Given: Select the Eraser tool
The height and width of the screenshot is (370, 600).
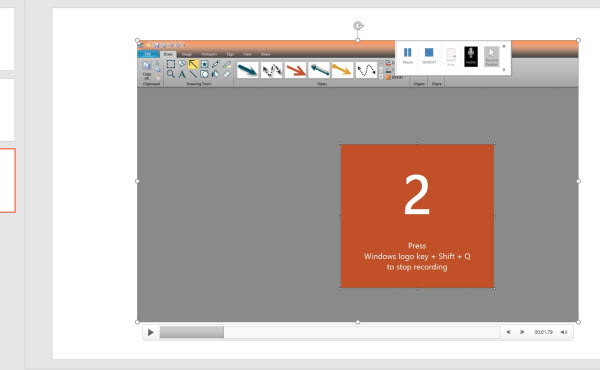Looking at the screenshot, I should [227, 74].
